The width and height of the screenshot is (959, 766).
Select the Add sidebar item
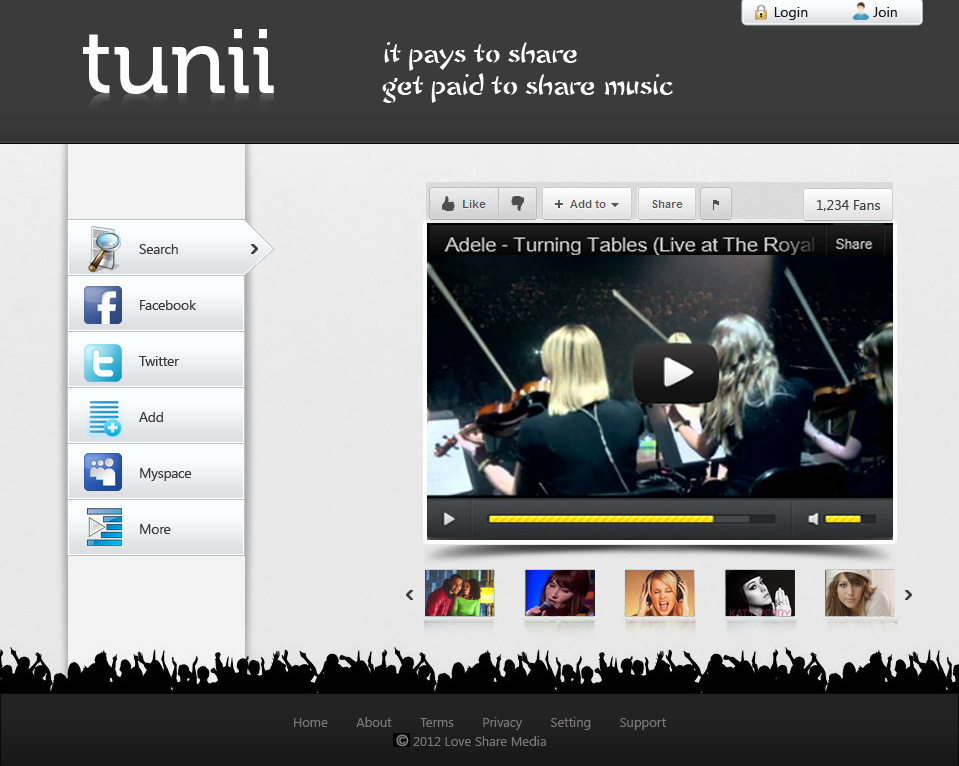(x=156, y=416)
